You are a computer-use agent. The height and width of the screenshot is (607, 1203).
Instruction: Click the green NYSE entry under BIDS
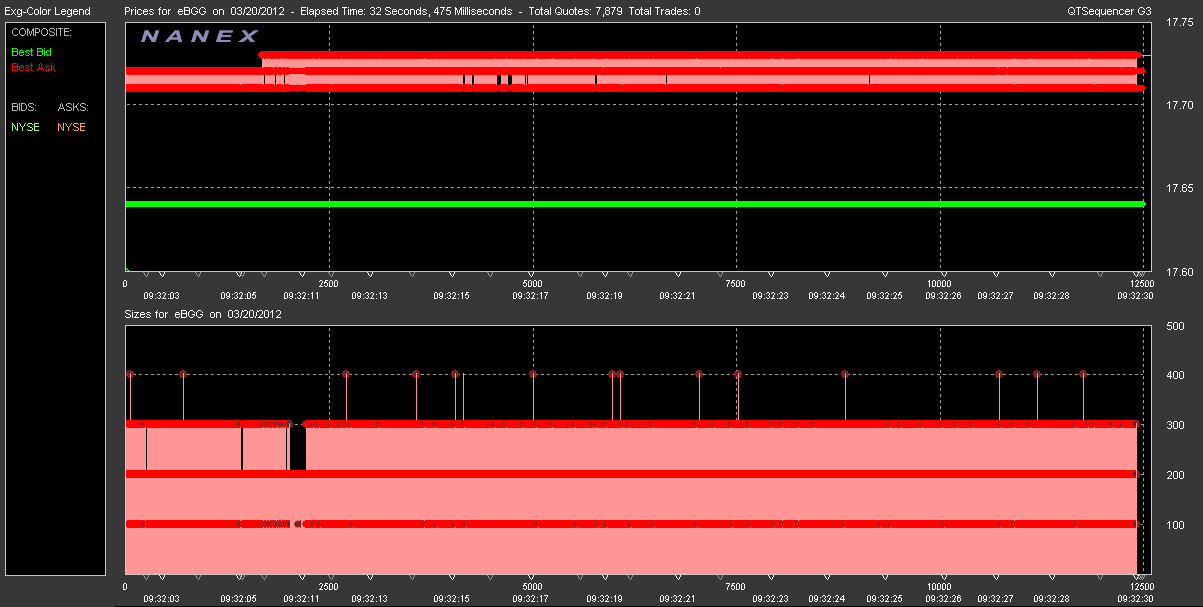coord(25,127)
